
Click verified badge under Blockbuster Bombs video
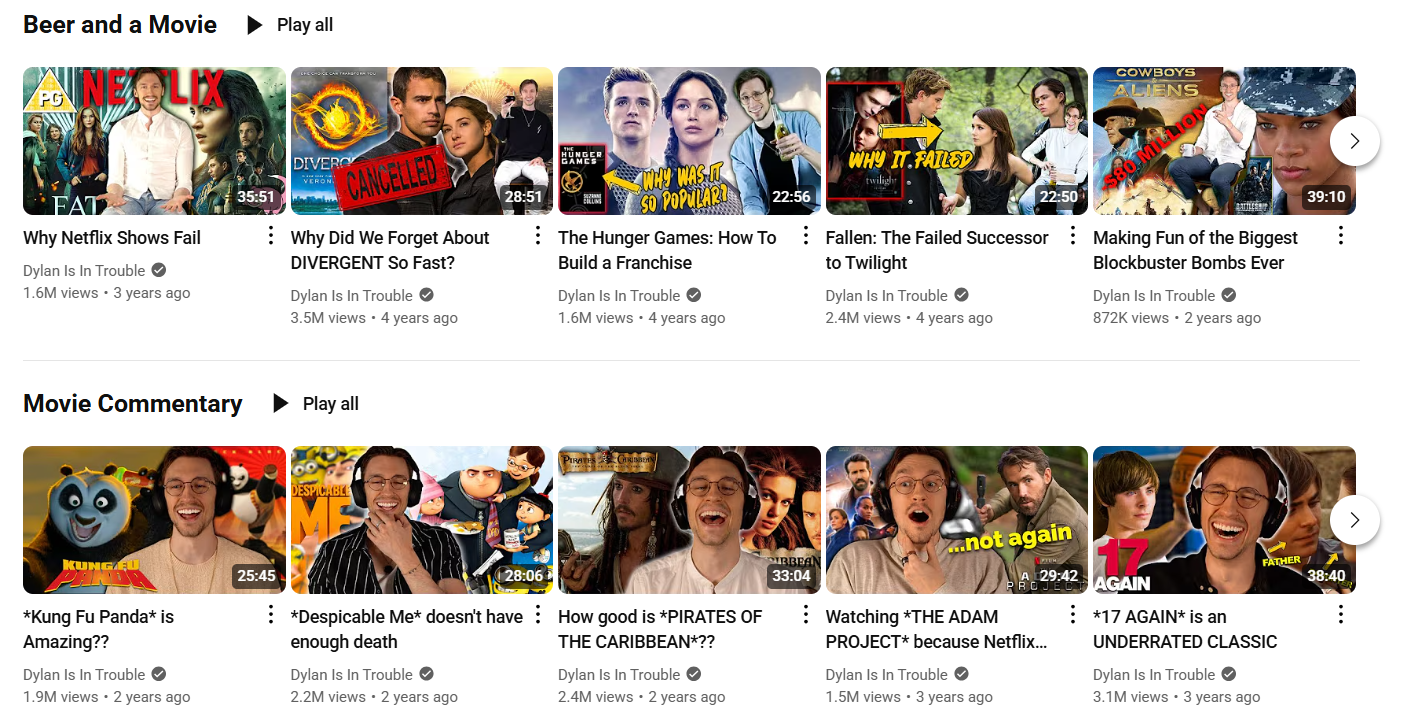point(1229,296)
